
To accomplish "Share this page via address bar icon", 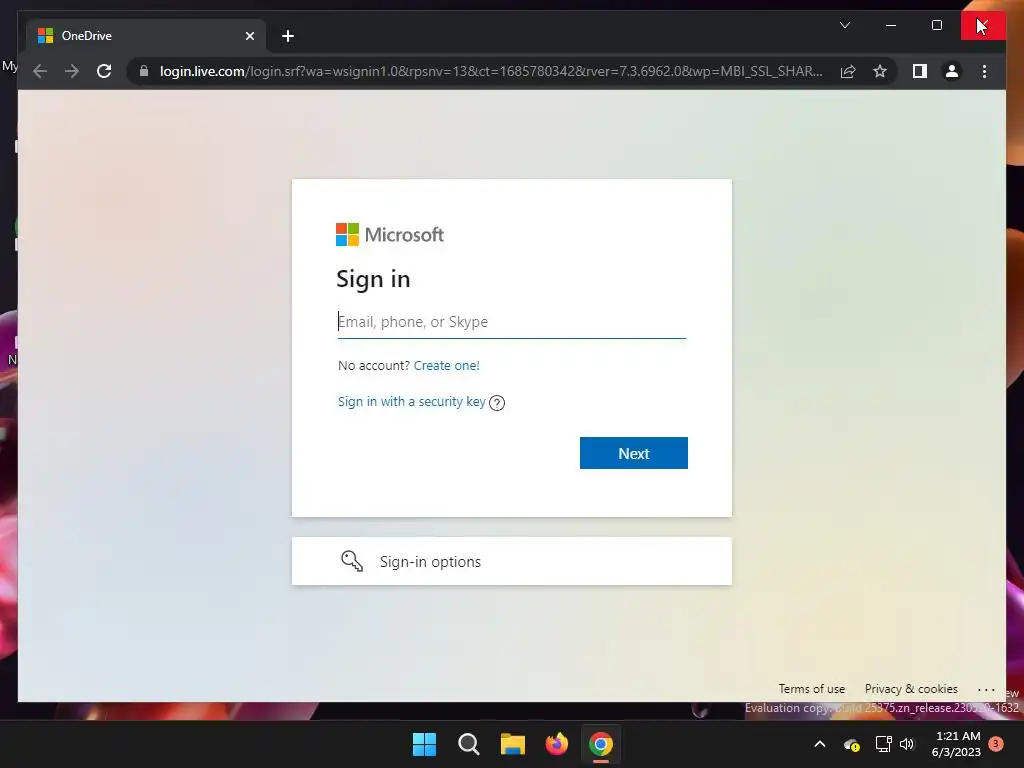I will 848,71.
